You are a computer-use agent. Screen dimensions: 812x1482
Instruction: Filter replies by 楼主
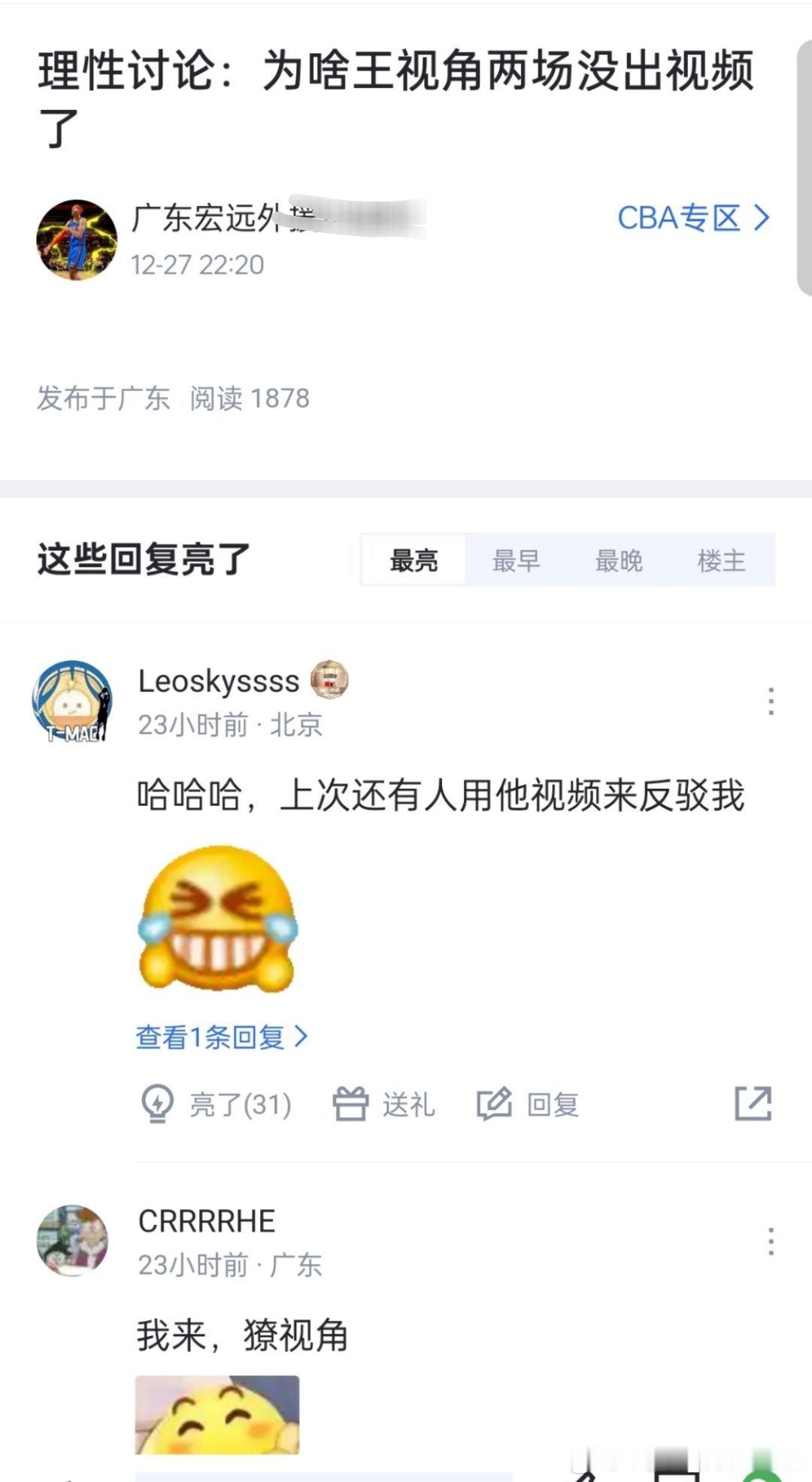point(722,560)
